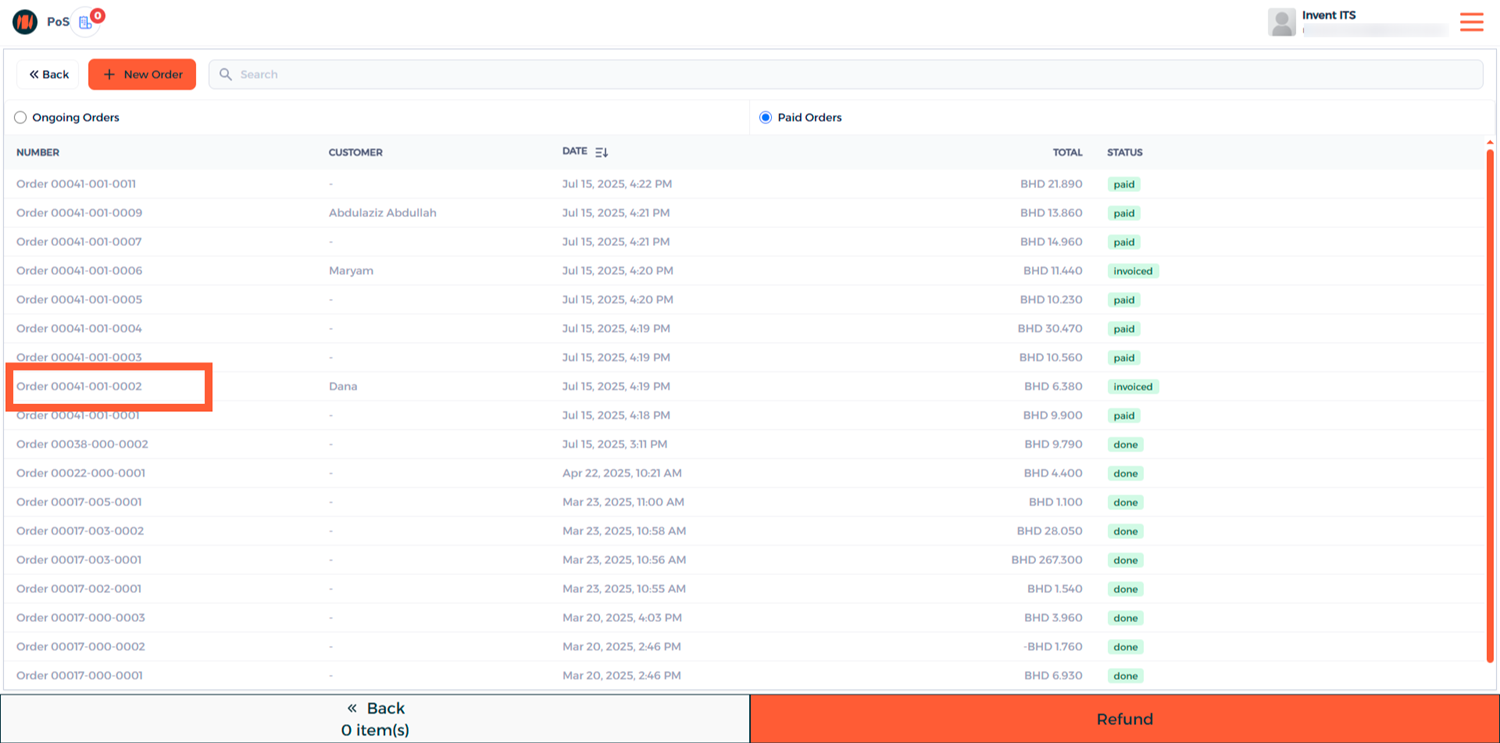
Task: Click invoiced status badge for Maryam's order
Action: coord(1132,271)
